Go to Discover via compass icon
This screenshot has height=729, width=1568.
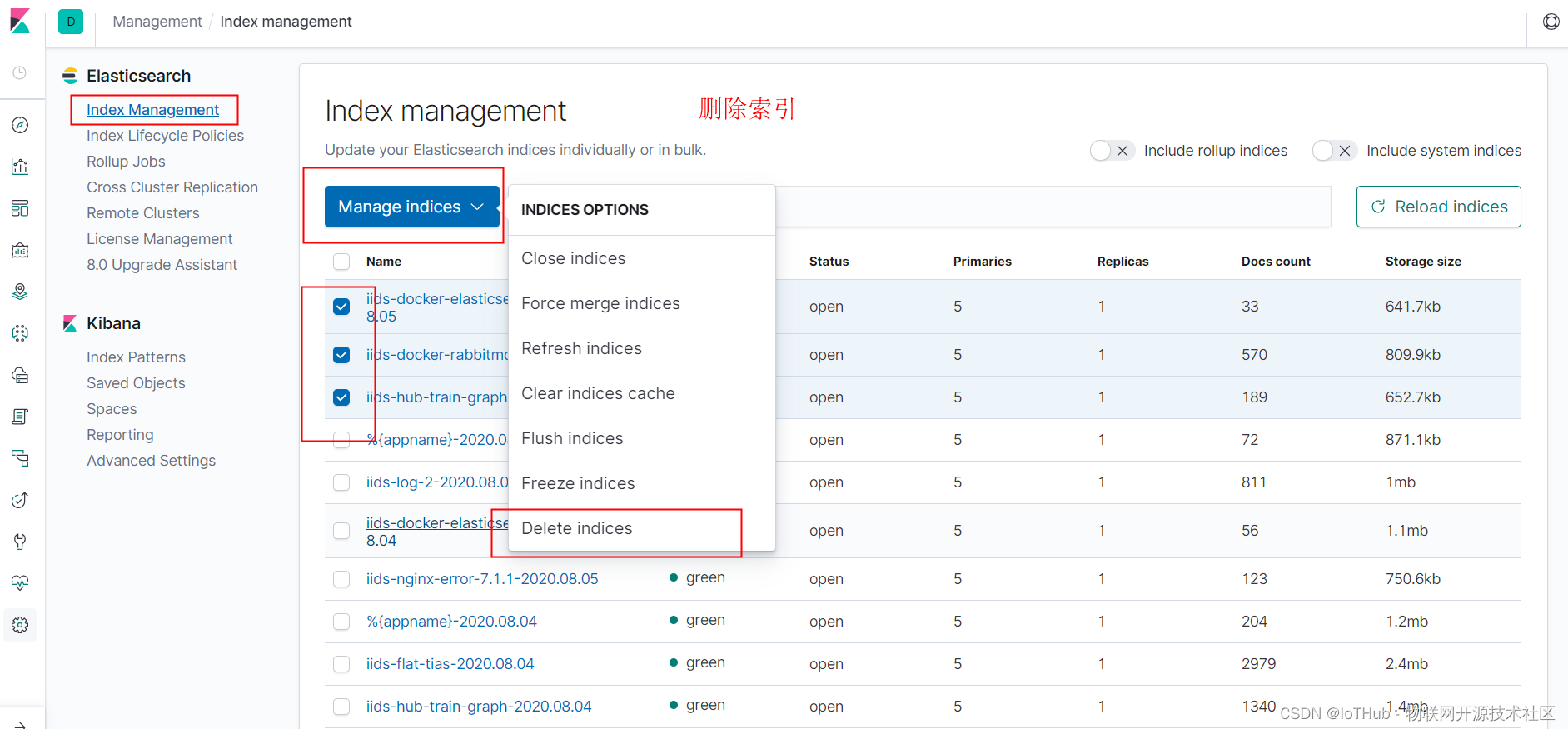pyautogui.click(x=20, y=125)
